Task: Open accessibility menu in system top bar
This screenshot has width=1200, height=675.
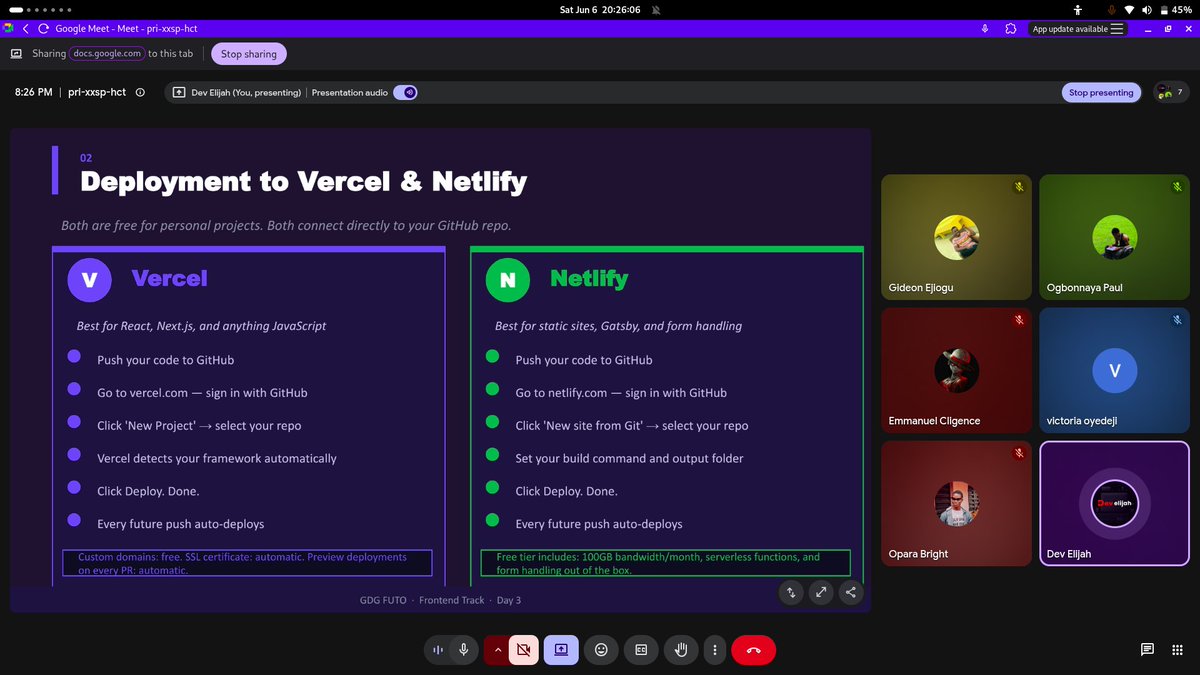Action: point(1078,9)
